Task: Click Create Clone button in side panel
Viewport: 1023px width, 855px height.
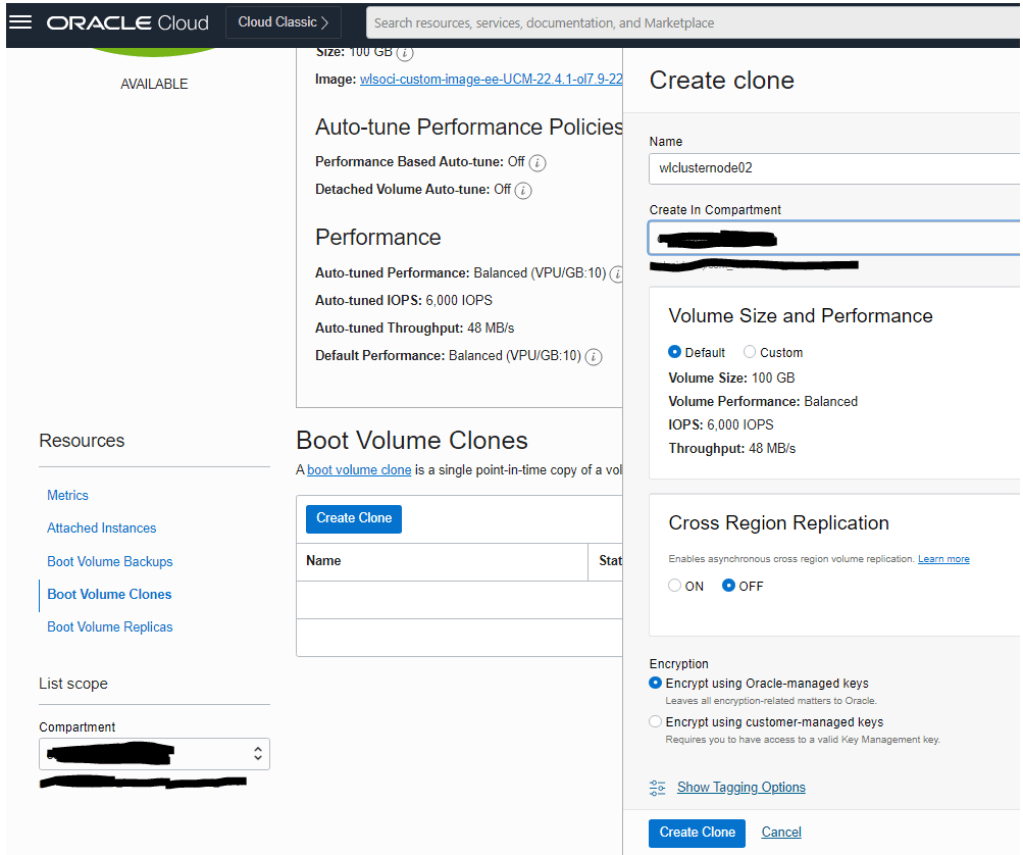Action: pyautogui.click(x=697, y=832)
